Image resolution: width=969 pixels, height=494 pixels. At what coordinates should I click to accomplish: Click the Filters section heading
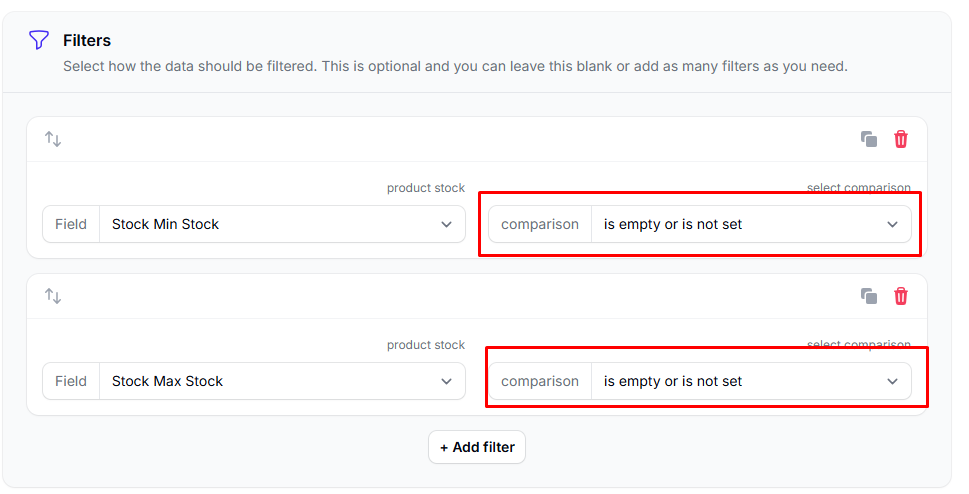click(87, 40)
